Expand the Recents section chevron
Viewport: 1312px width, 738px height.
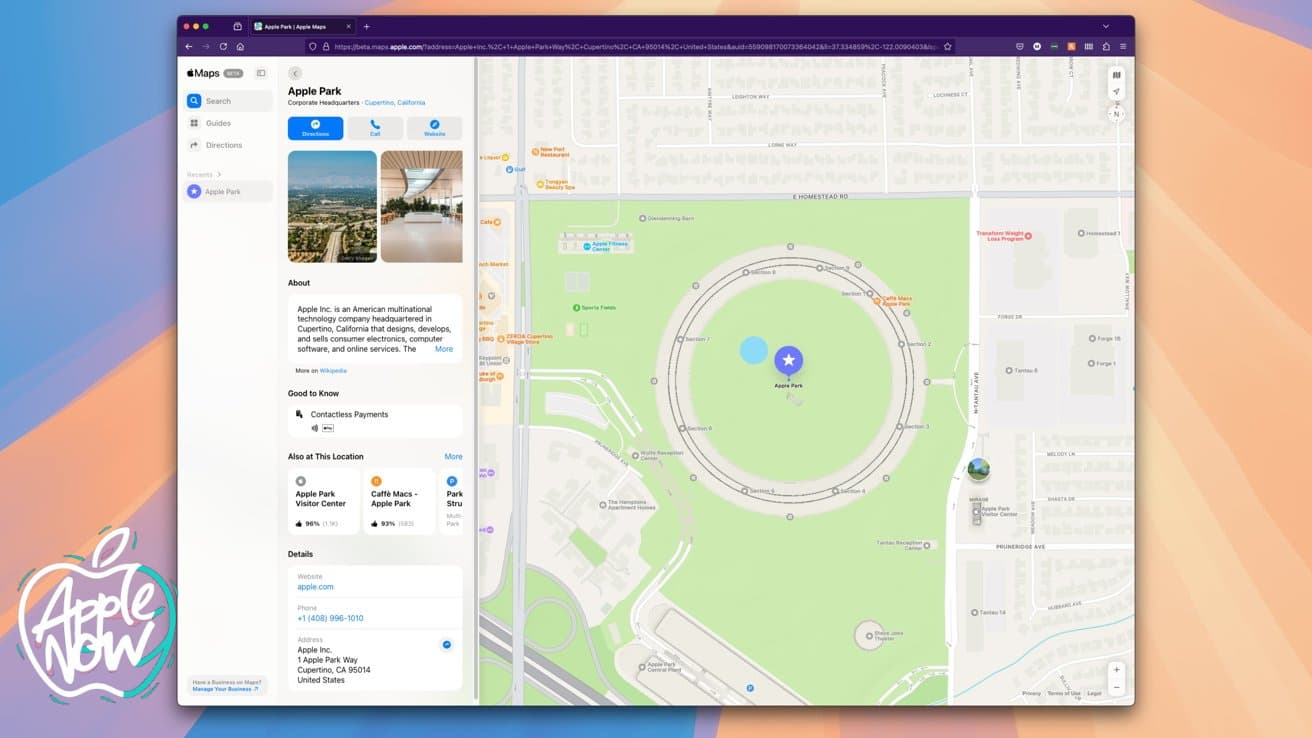pos(220,174)
